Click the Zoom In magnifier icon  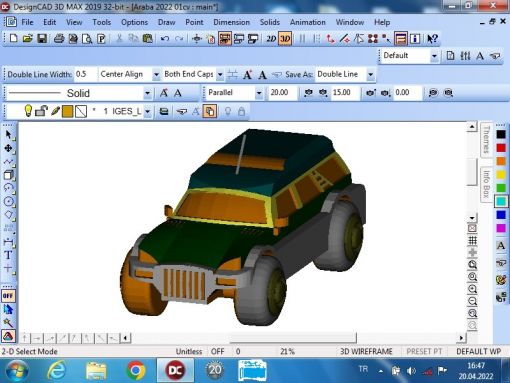[472, 289]
